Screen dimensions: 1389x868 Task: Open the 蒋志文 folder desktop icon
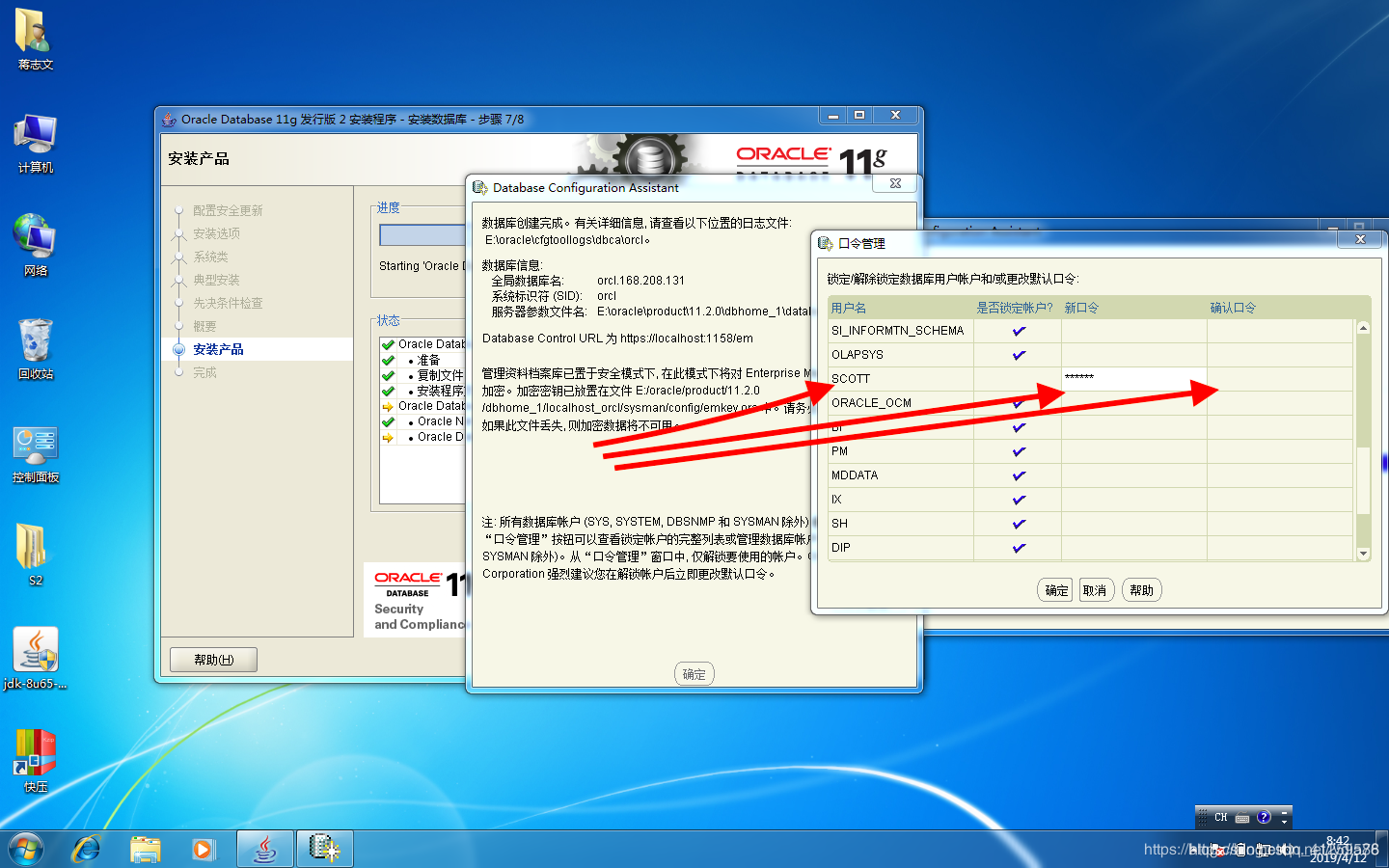pyautogui.click(x=35, y=39)
